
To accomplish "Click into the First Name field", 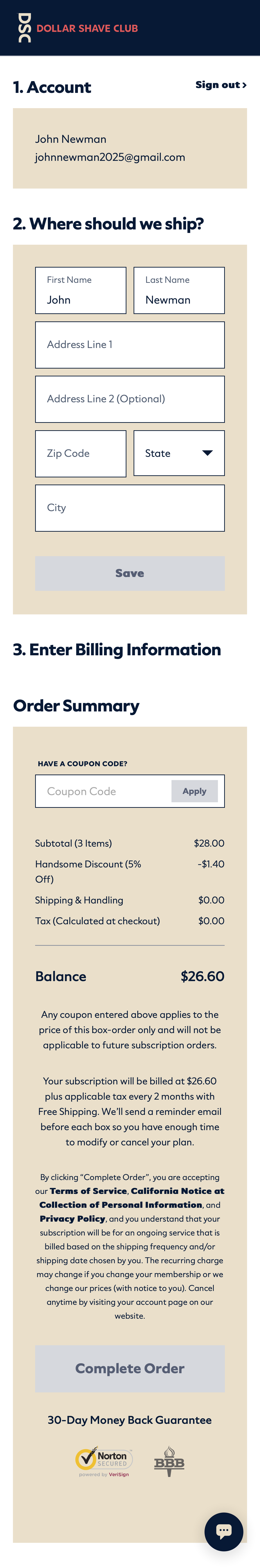I will point(80,290).
